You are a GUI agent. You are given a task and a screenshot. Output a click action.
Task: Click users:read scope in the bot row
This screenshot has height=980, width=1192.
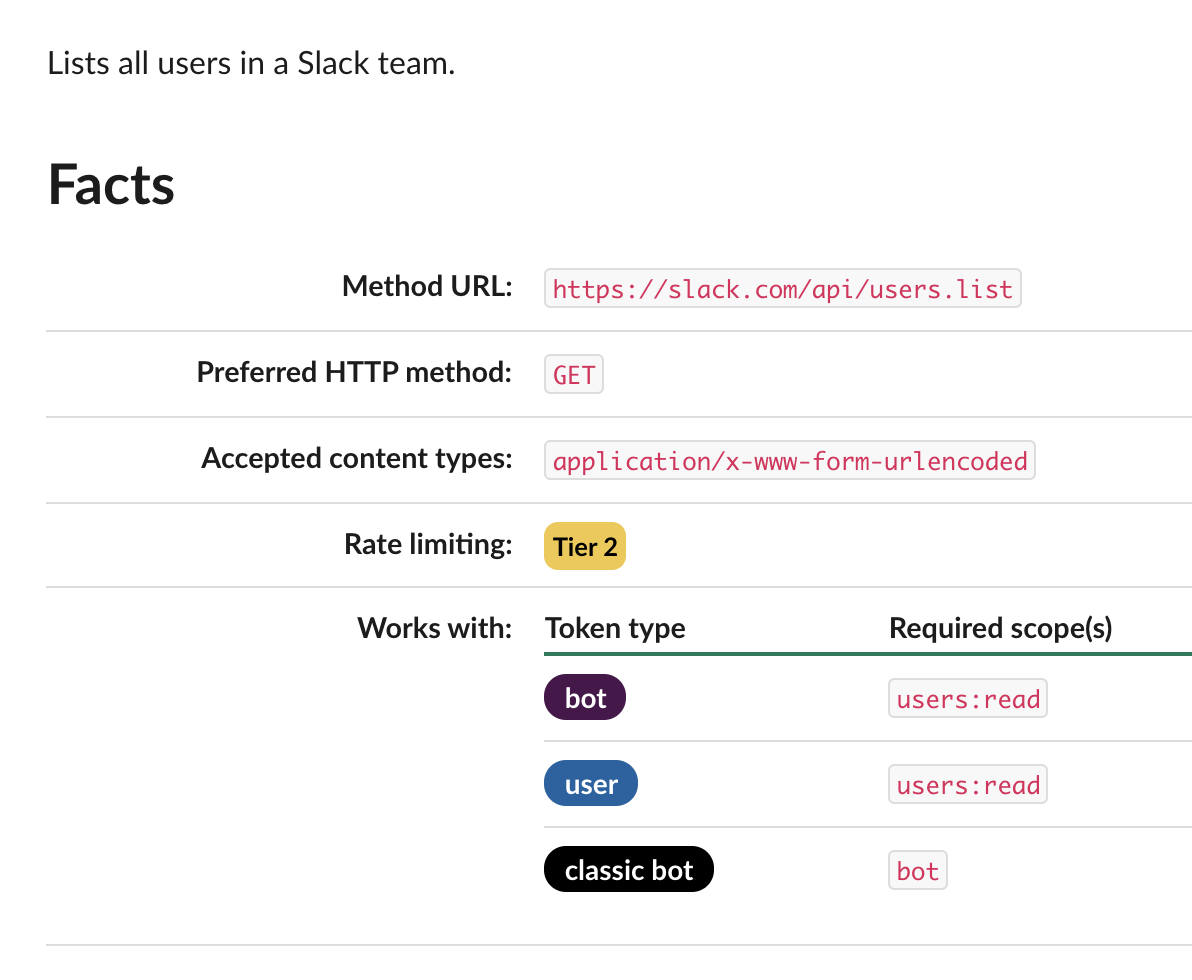pyautogui.click(x=968, y=698)
